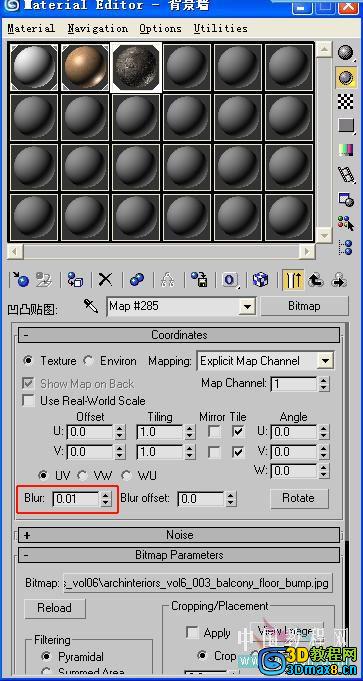The height and width of the screenshot is (681, 363).
Task: Toggle U Tile checkbox
Action: pos(238,432)
